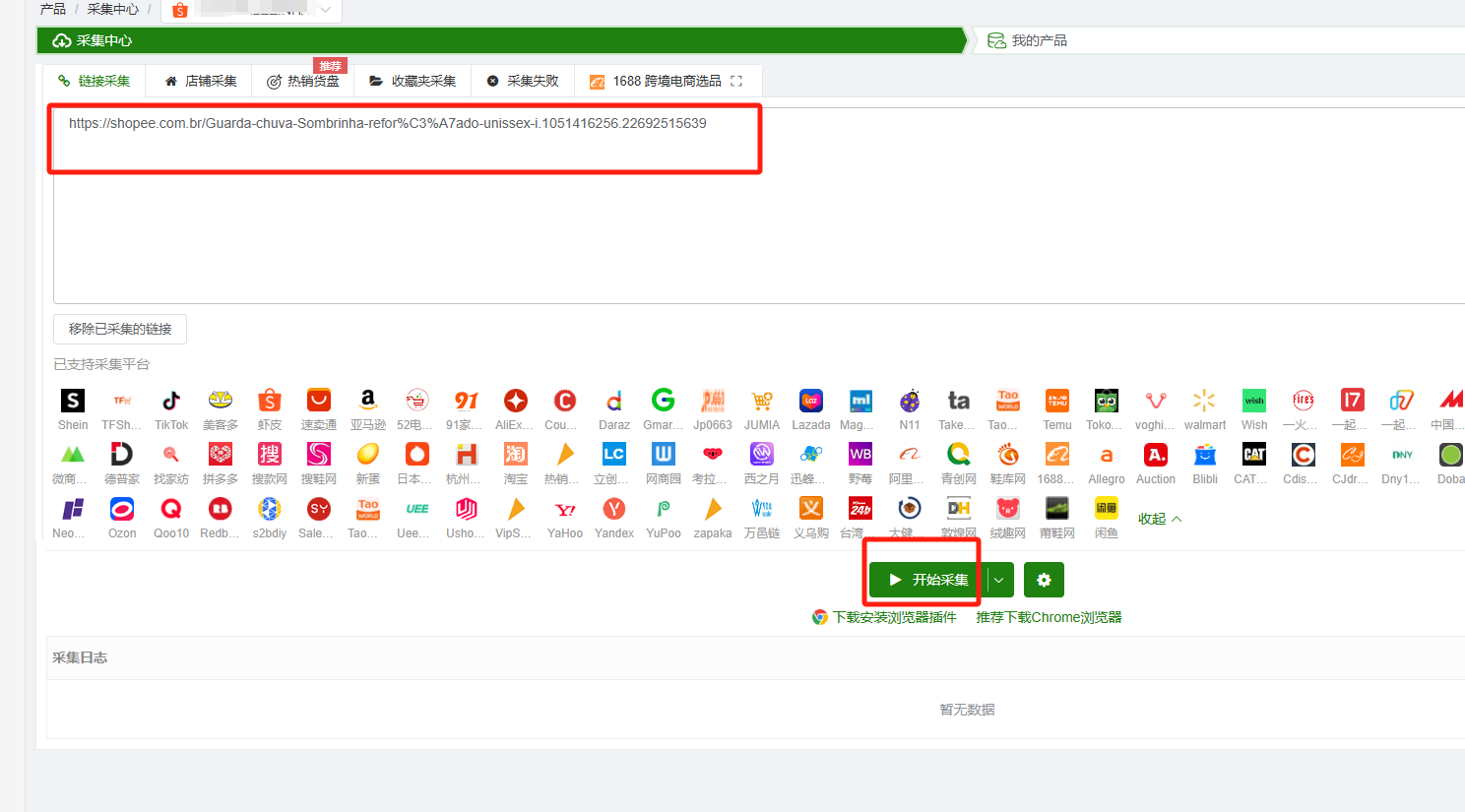Expand the dropdown next to 开始采集
1465x812 pixels.
tap(999, 580)
